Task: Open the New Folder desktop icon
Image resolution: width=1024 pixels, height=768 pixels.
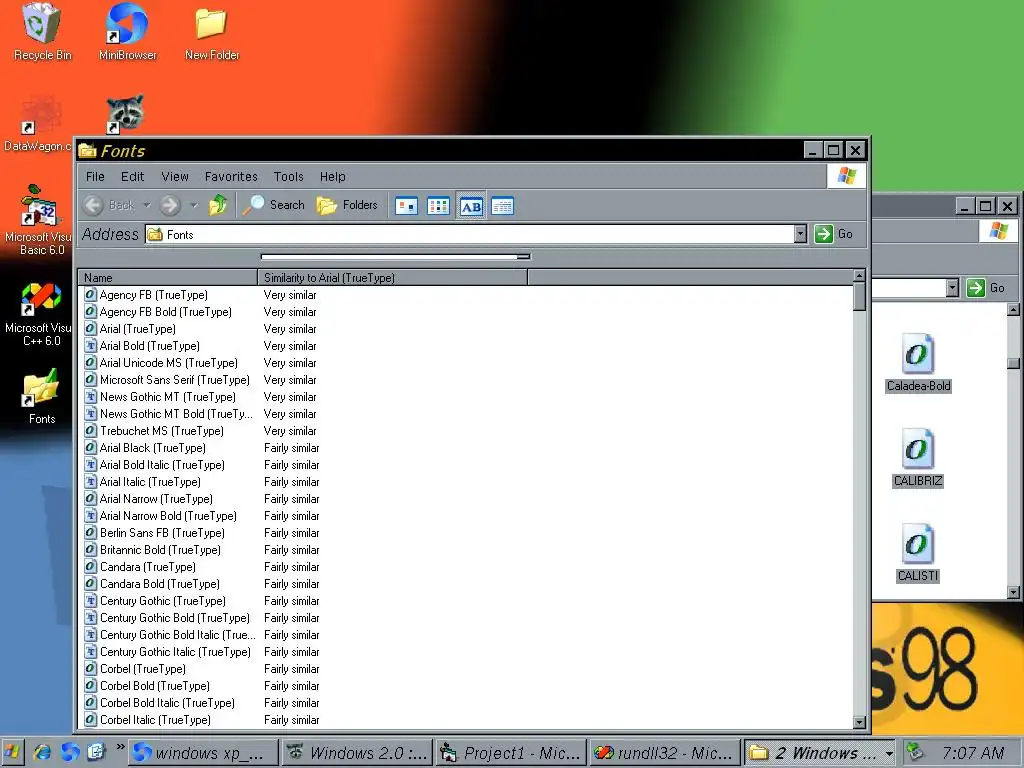Action: coord(212,33)
